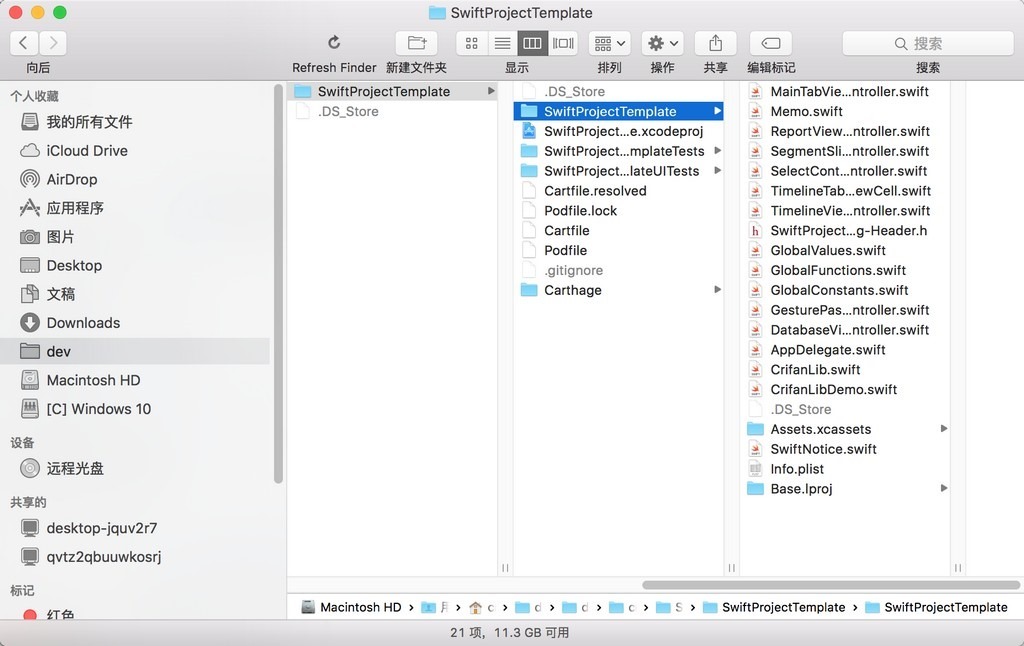Switch to Cover Flow view
The image size is (1024, 646).
pyautogui.click(x=563, y=43)
